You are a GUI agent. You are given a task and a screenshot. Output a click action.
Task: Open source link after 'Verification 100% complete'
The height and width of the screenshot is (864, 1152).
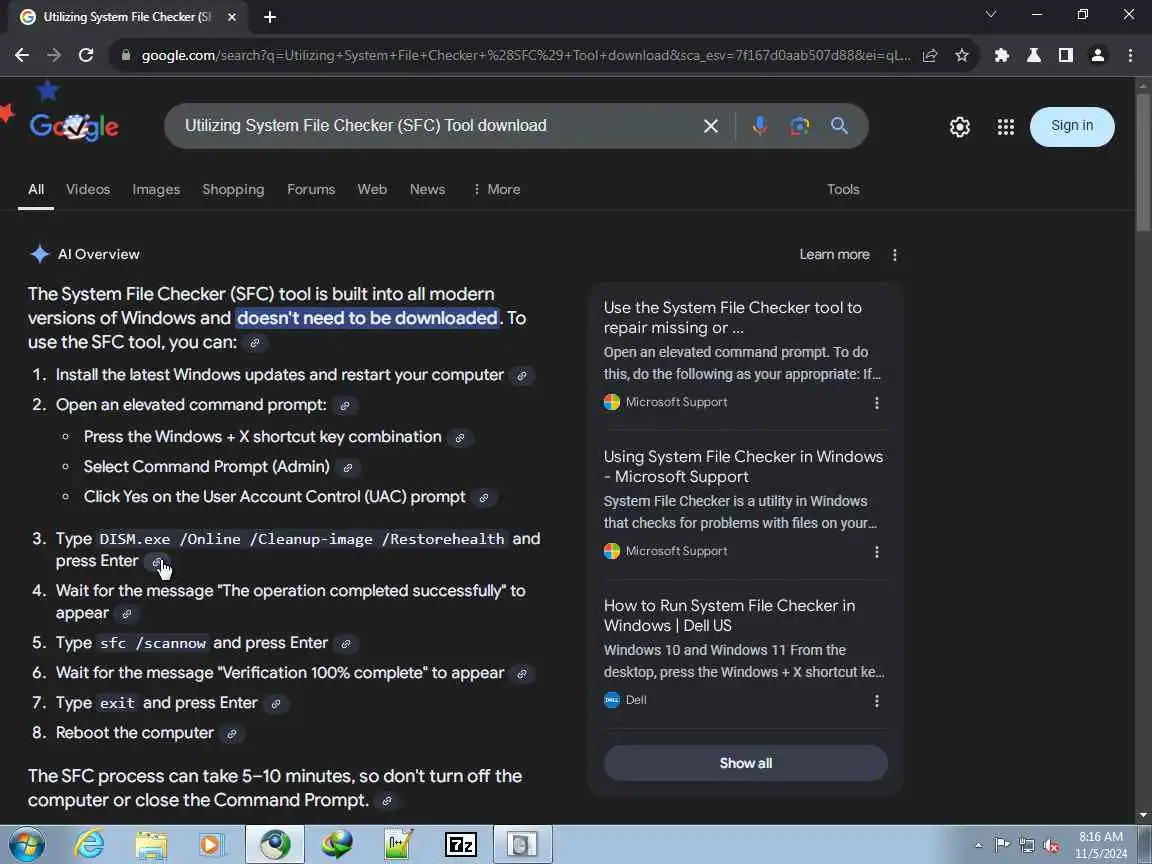coord(522,674)
